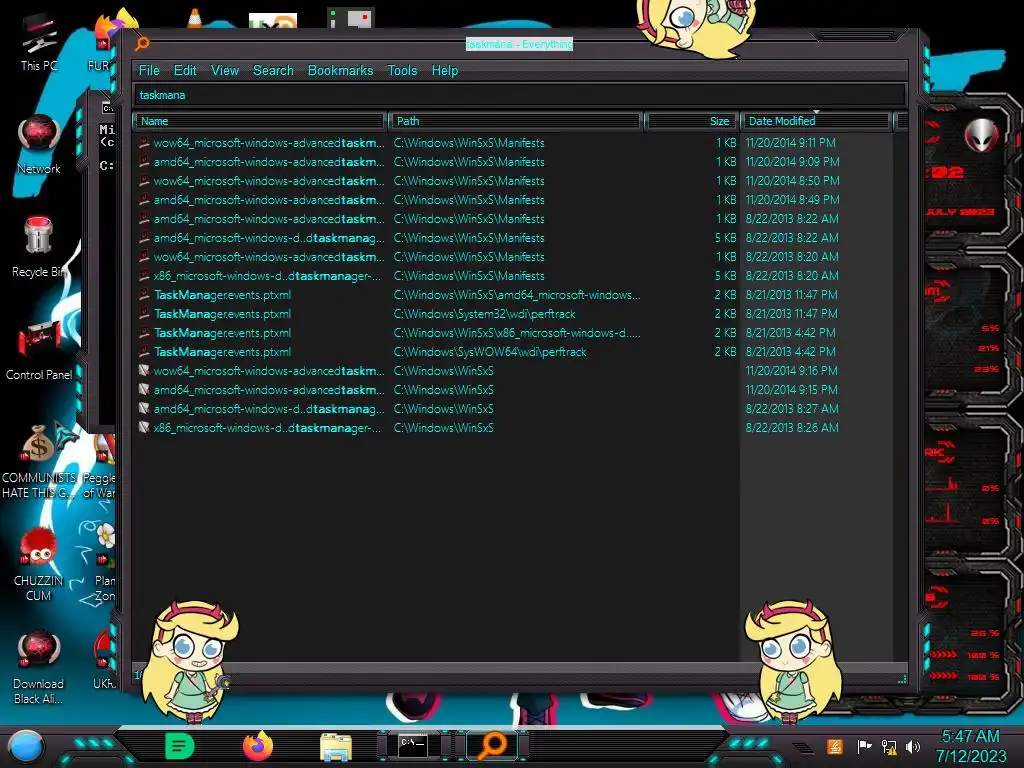The width and height of the screenshot is (1024, 768).
Task: Open the Download Black Ali... desktop icon
Action: click(39, 667)
